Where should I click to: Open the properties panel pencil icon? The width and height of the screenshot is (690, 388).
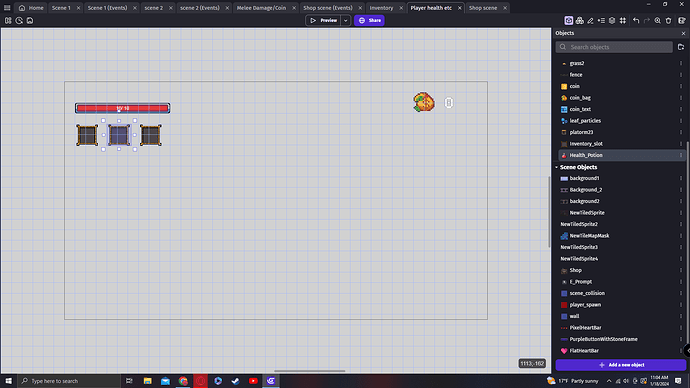[591, 20]
